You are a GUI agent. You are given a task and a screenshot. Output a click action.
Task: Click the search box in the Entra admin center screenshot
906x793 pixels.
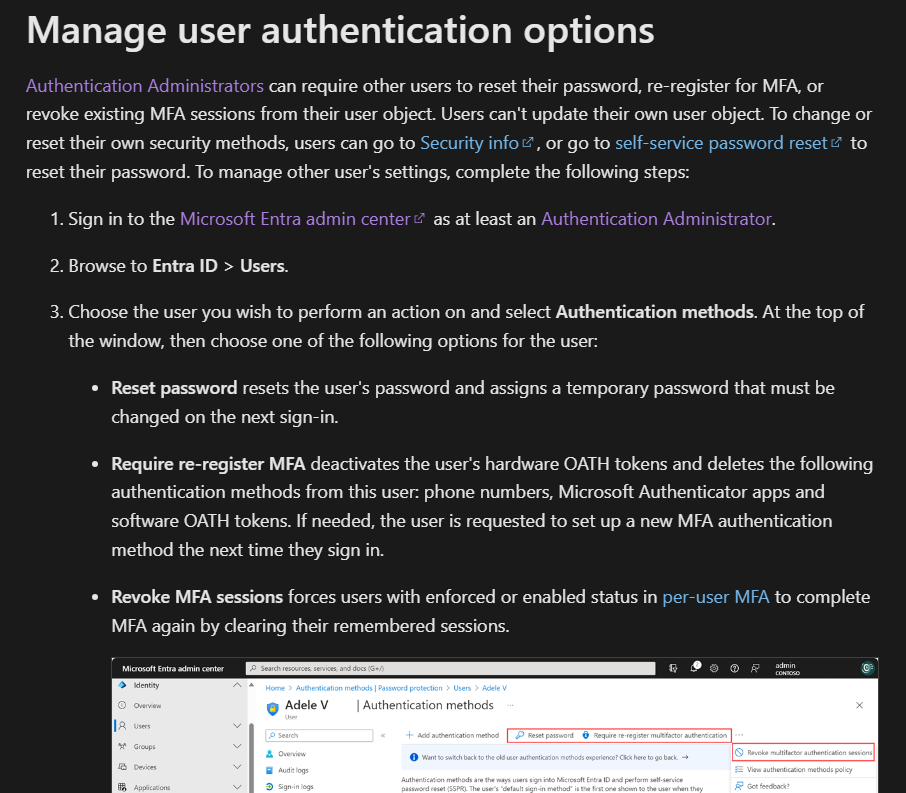click(451, 668)
